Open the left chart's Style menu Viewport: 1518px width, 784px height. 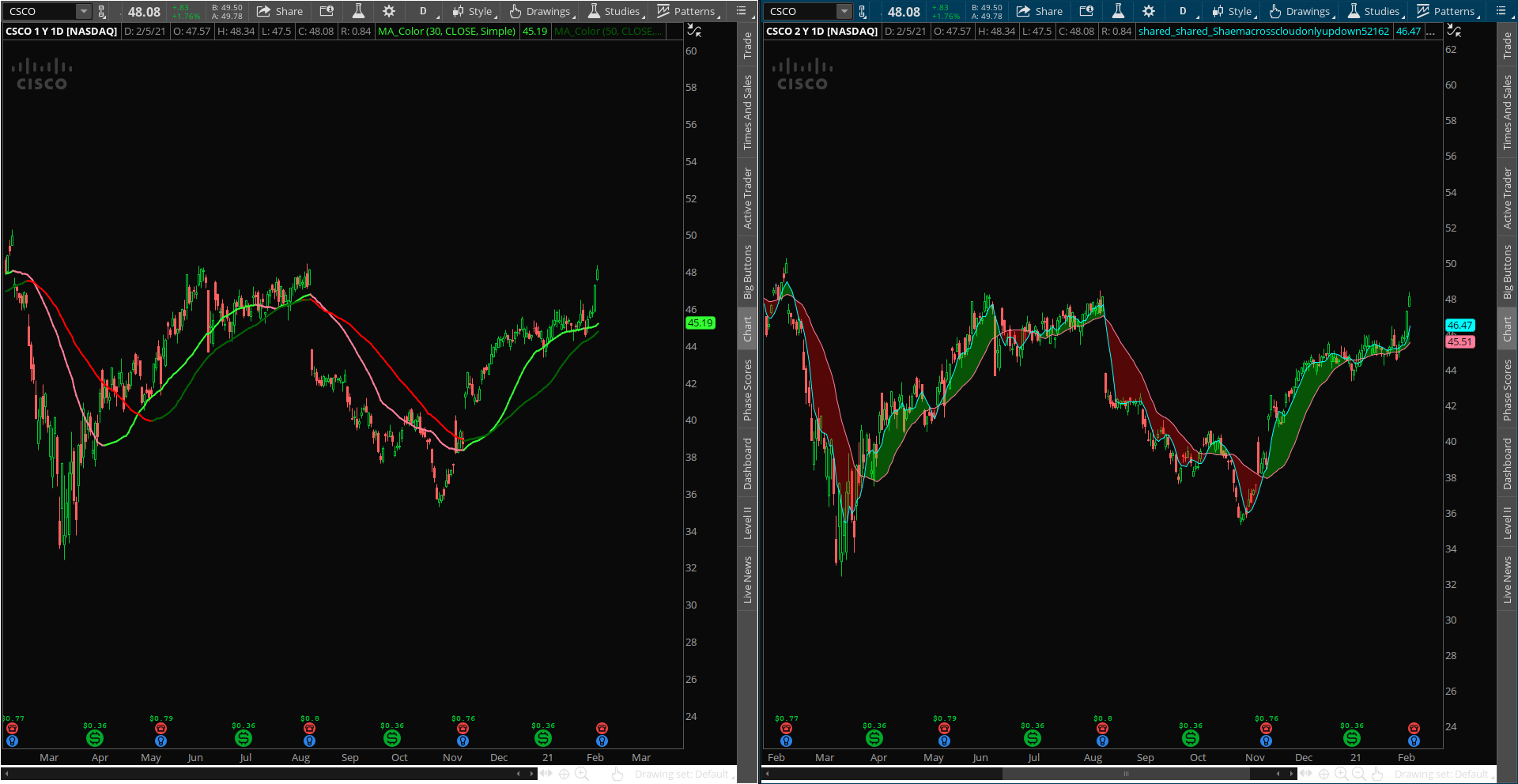click(x=474, y=11)
